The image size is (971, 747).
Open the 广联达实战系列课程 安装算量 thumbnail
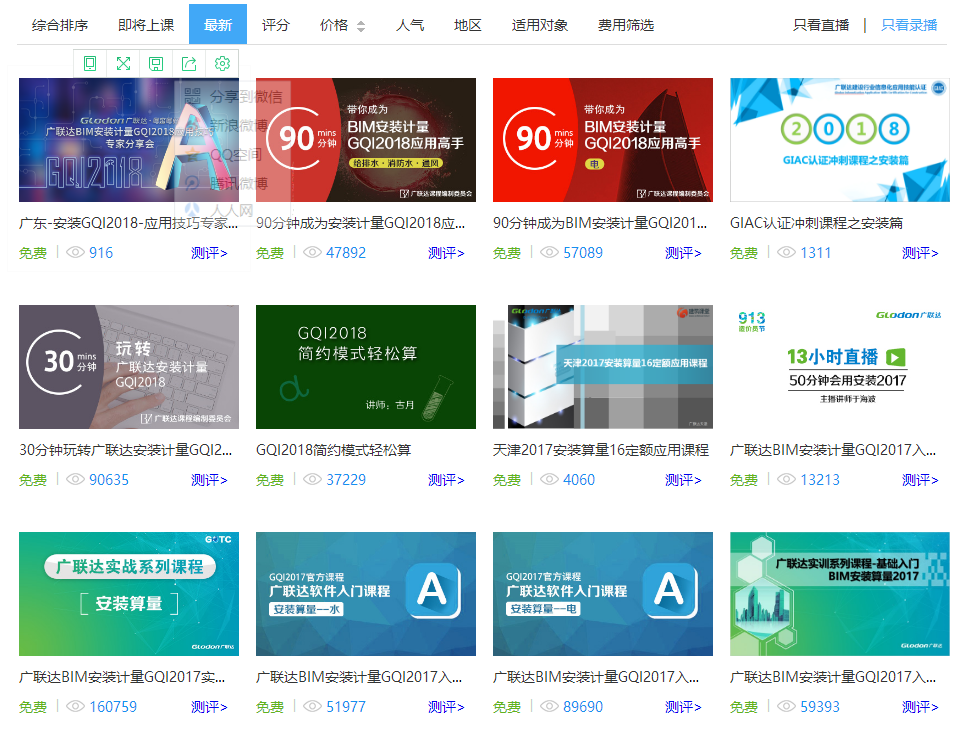click(x=129, y=594)
